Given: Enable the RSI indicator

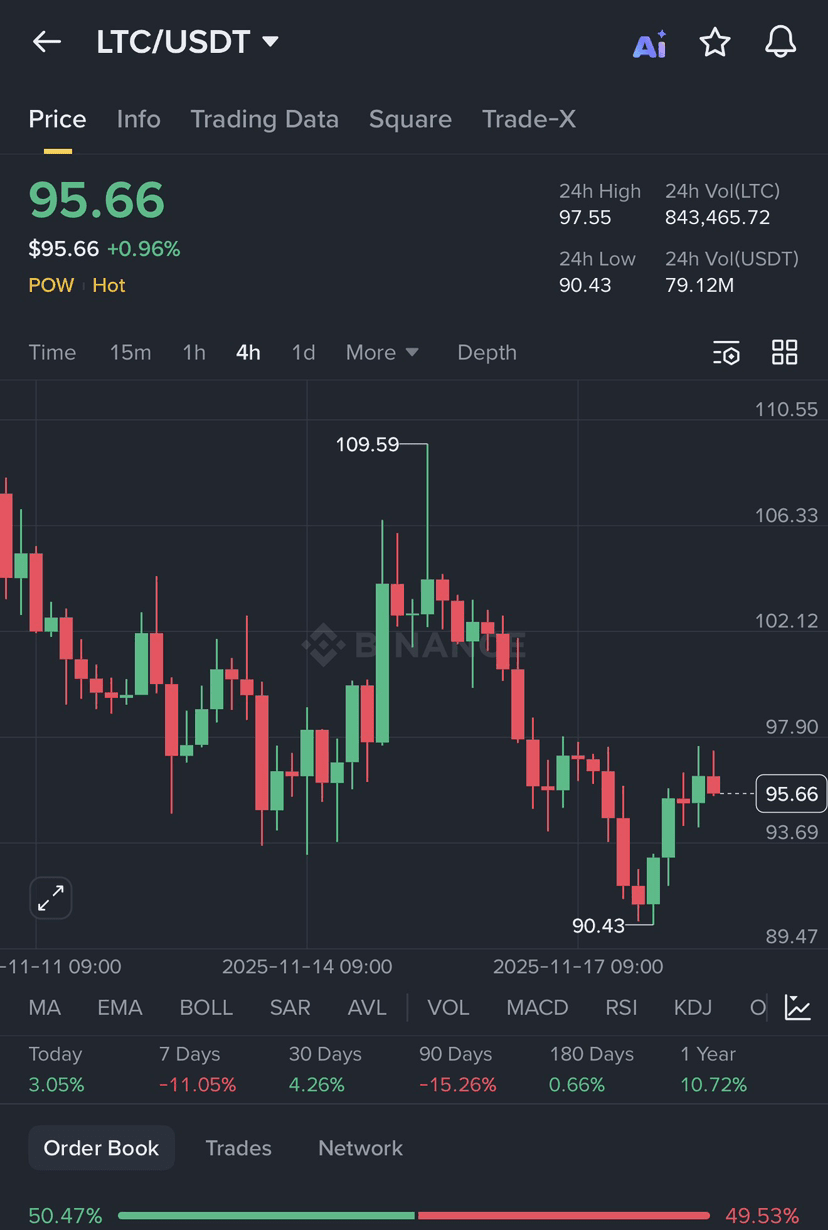Looking at the screenshot, I should (x=621, y=1007).
